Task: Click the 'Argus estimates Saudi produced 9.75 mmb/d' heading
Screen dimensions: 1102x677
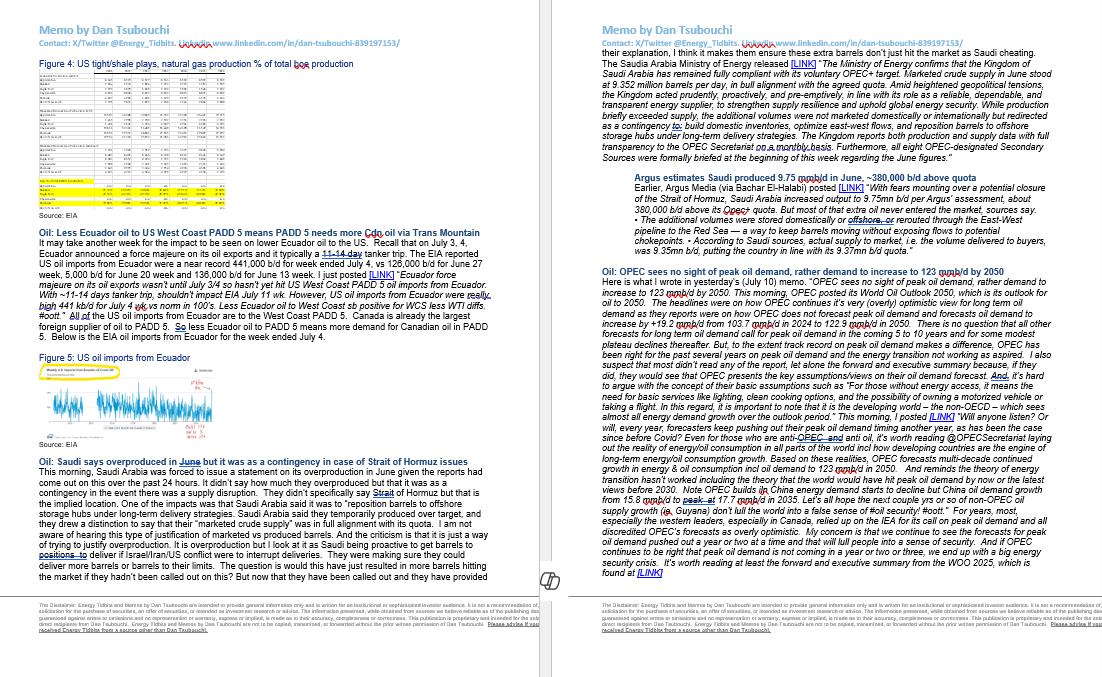Action: click(x=805, y=178)
